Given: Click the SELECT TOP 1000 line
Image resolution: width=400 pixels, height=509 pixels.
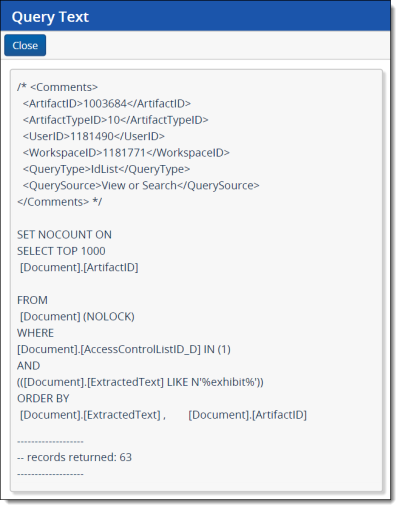Looking at the screenshot, I should pos(61,251).
